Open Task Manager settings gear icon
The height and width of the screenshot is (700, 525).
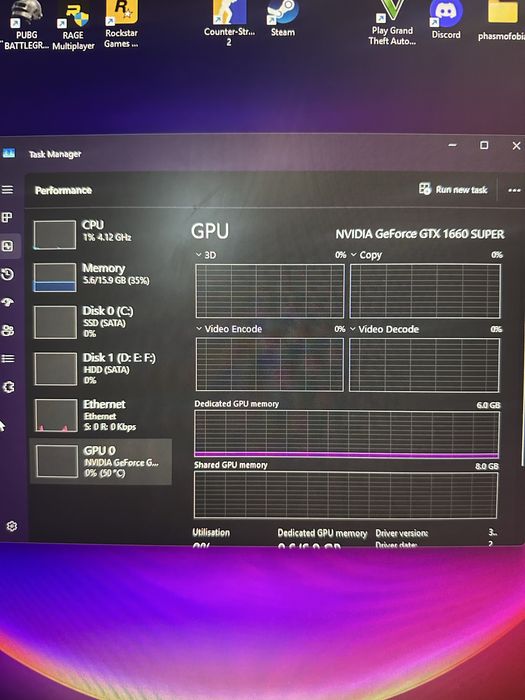coord(12,526)
